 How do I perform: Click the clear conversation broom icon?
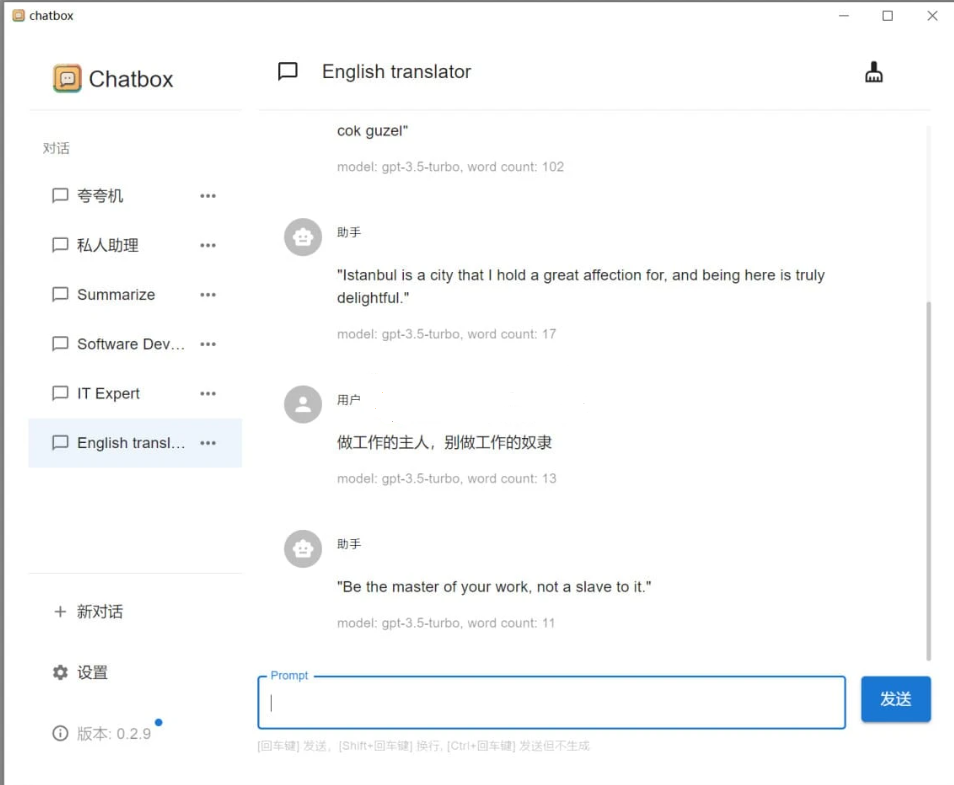coord(874,72)
